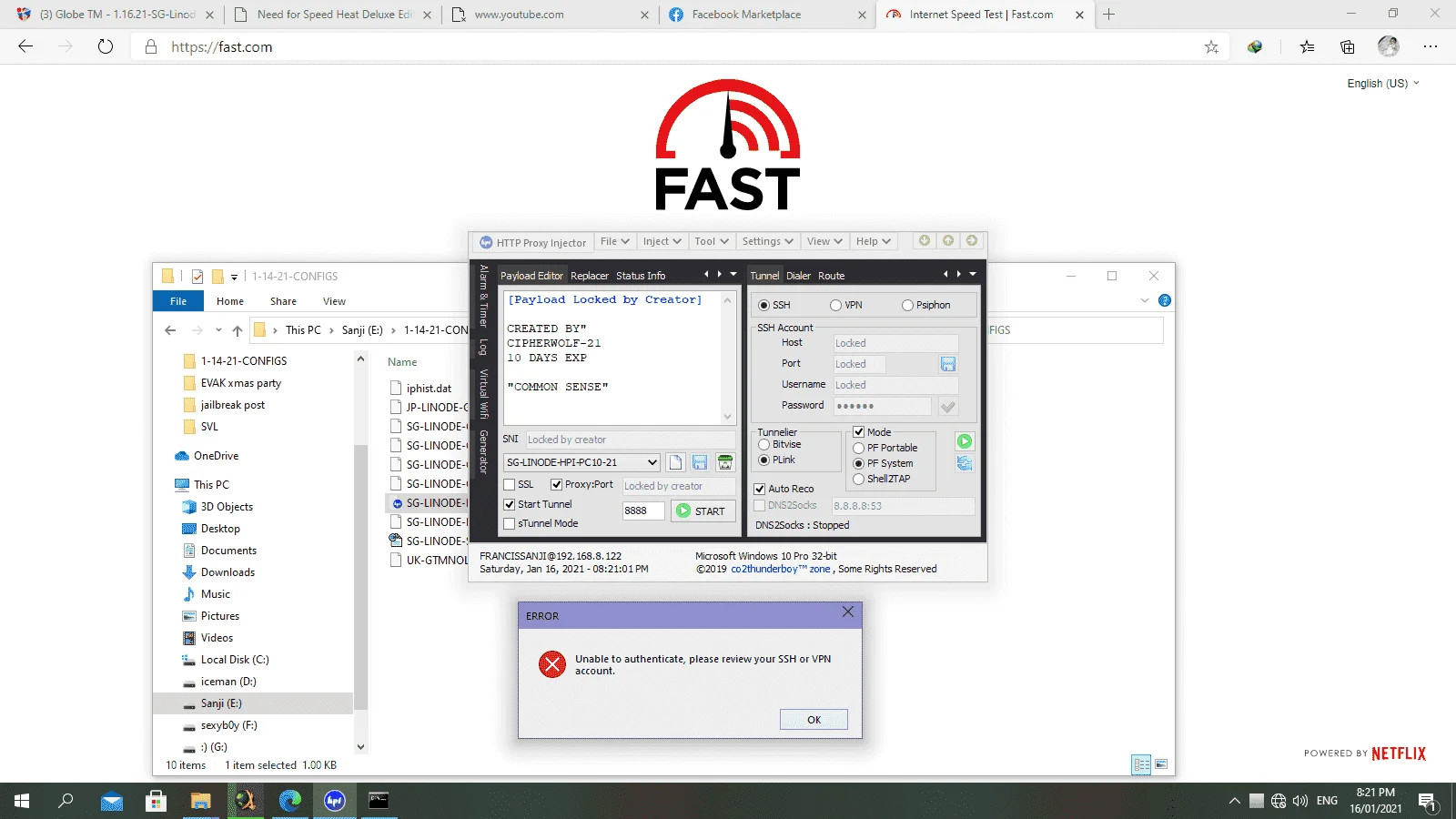Switch to the Replacer tab

tap(590, 276)
